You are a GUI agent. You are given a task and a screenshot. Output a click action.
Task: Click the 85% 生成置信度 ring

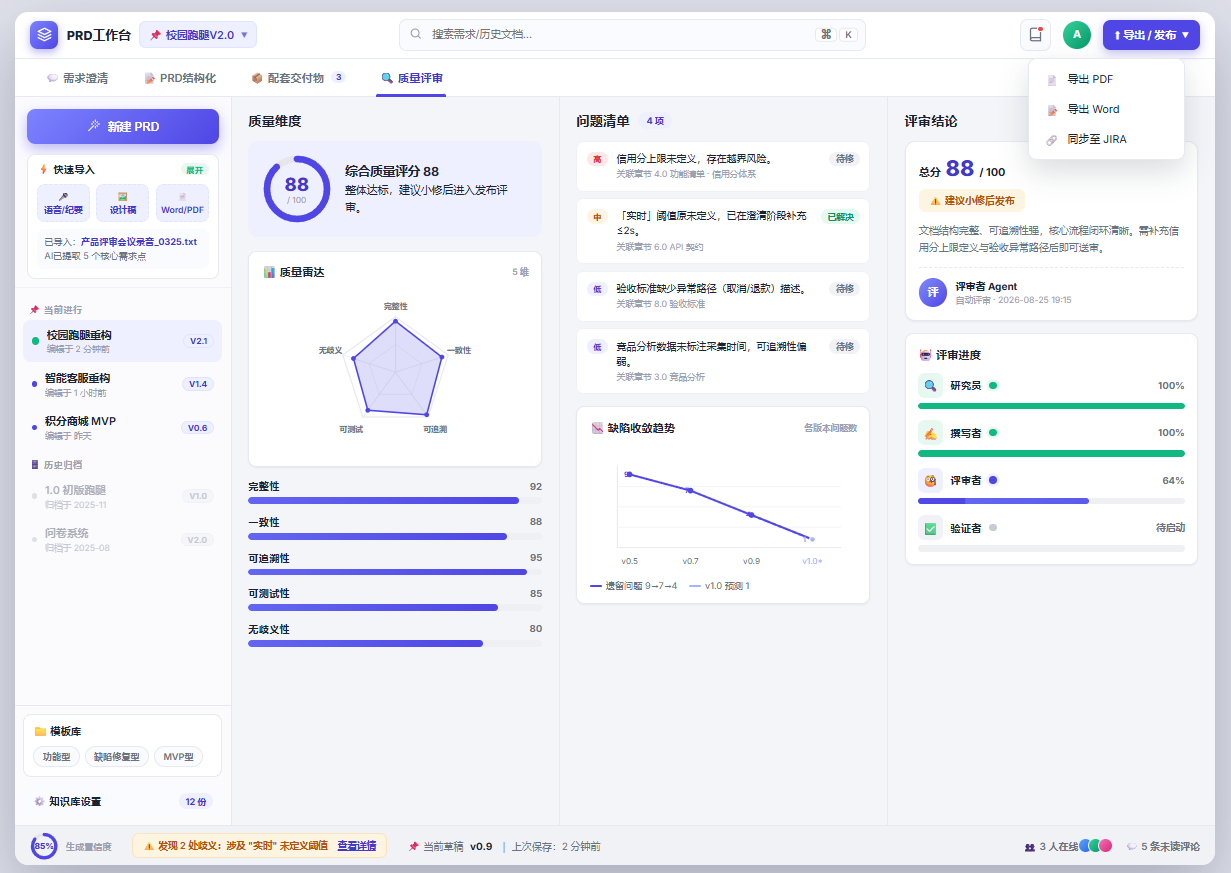pos(44,846)
